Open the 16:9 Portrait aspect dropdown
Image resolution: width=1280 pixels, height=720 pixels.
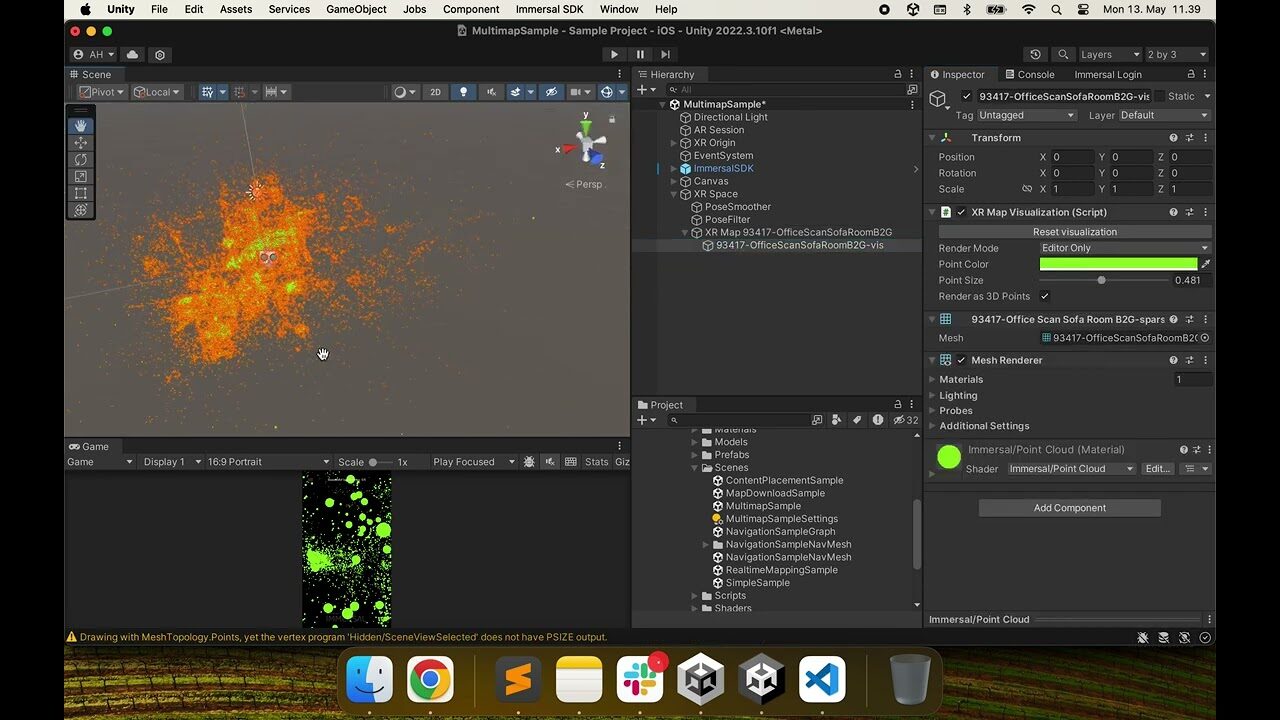pos(268,462)
